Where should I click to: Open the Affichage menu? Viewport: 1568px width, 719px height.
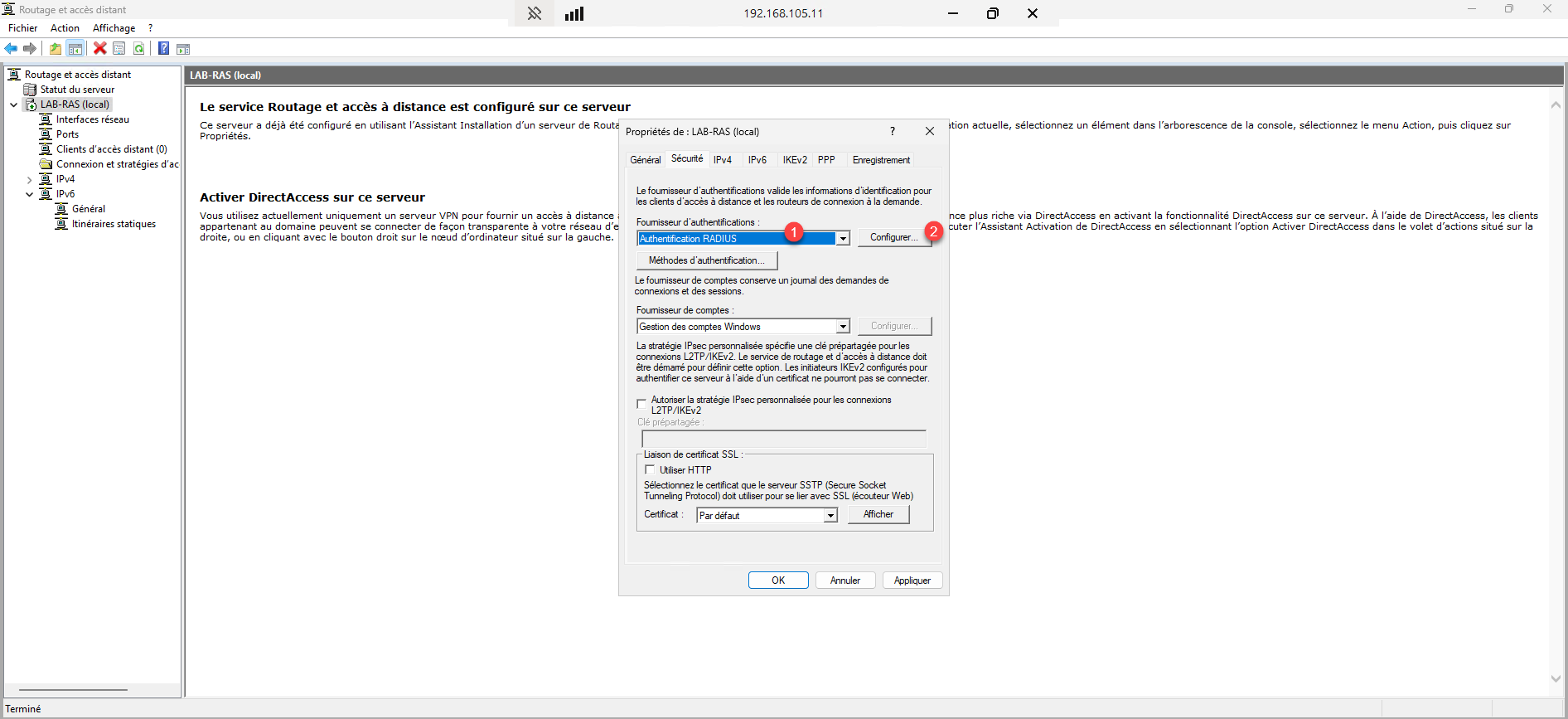(x=114, y=28)
